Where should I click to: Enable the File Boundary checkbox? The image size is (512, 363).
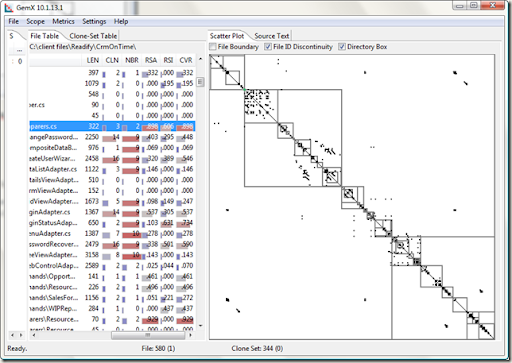pyautogui.click(x=213, y=47)
